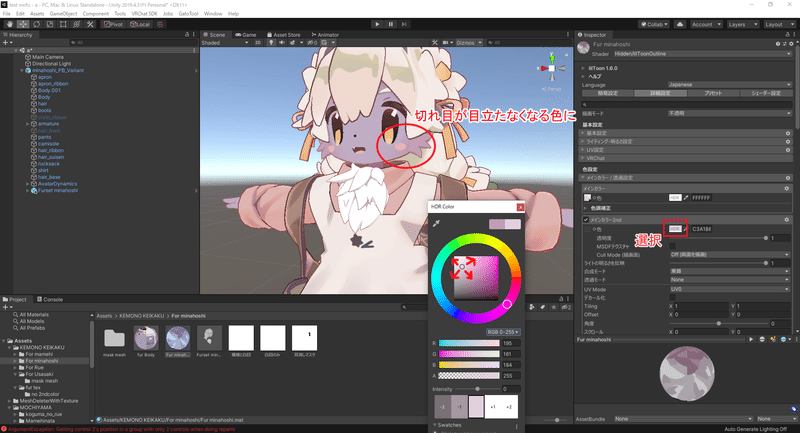Toggle the MSDFテクスチャ checkbox
This screenshot has height=433, width=800.
[672, 246]
